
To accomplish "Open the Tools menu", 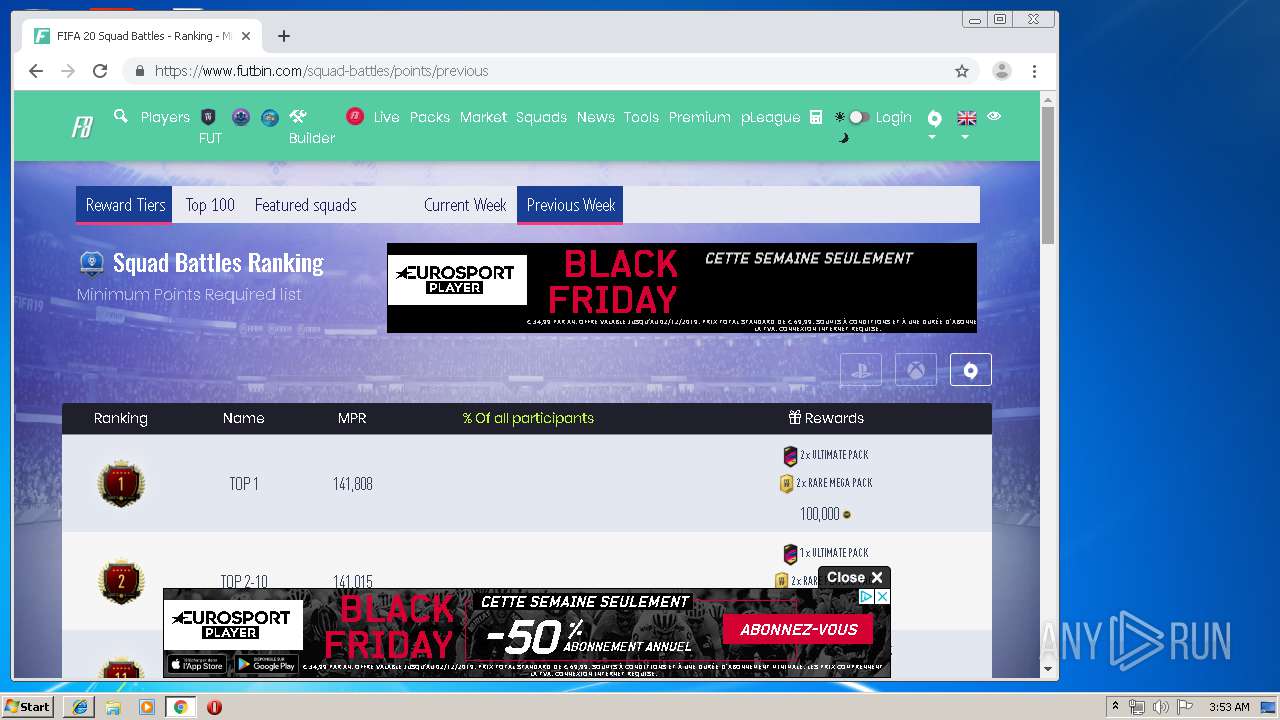I will pyautogui.click(x=641, y=117).
